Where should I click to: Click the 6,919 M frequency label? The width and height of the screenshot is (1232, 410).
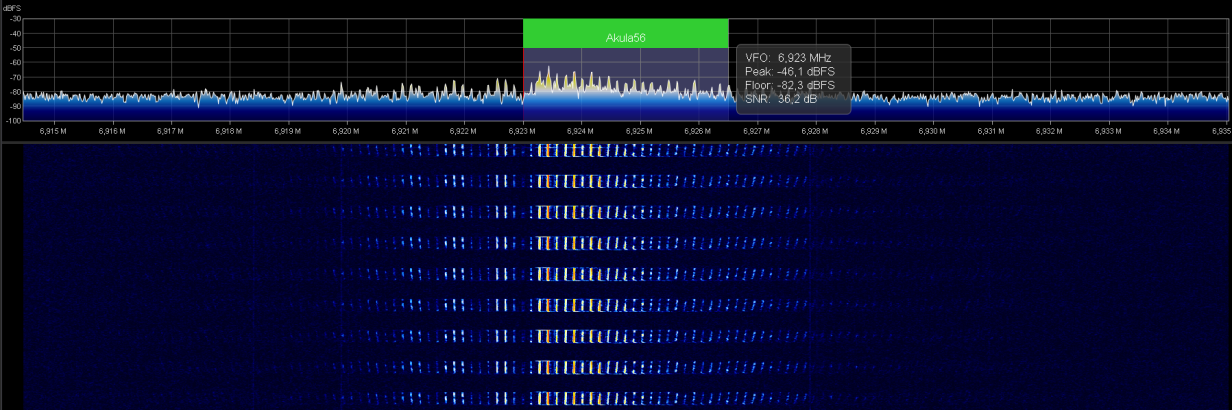click(288, 131)
